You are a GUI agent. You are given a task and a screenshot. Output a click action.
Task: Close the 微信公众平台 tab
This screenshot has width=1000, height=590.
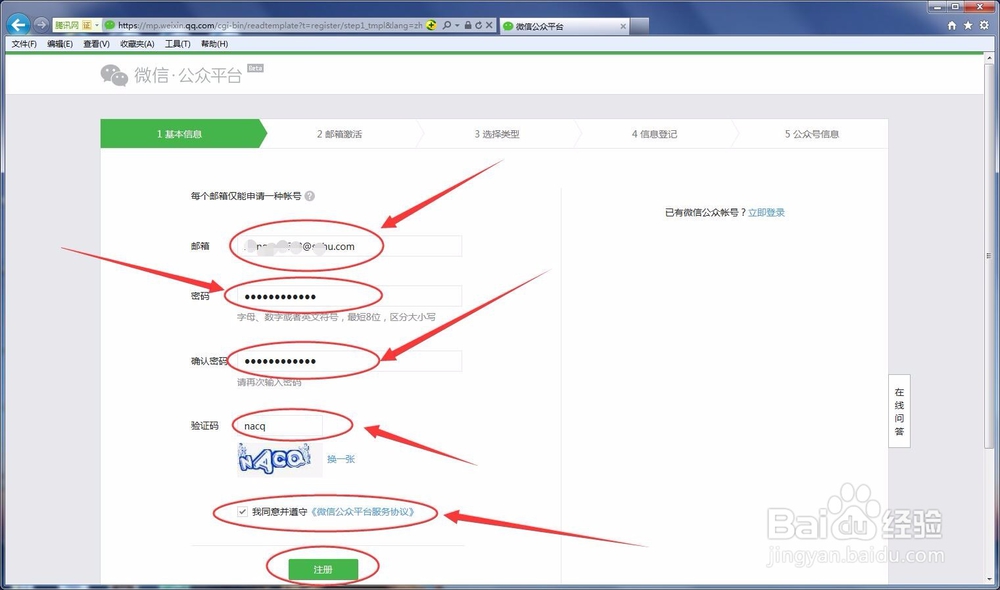[x=623, y=26]
